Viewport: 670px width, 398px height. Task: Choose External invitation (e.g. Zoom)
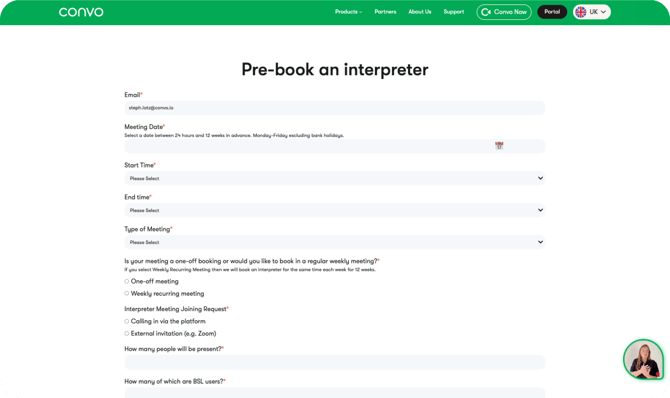pos(126,333)
